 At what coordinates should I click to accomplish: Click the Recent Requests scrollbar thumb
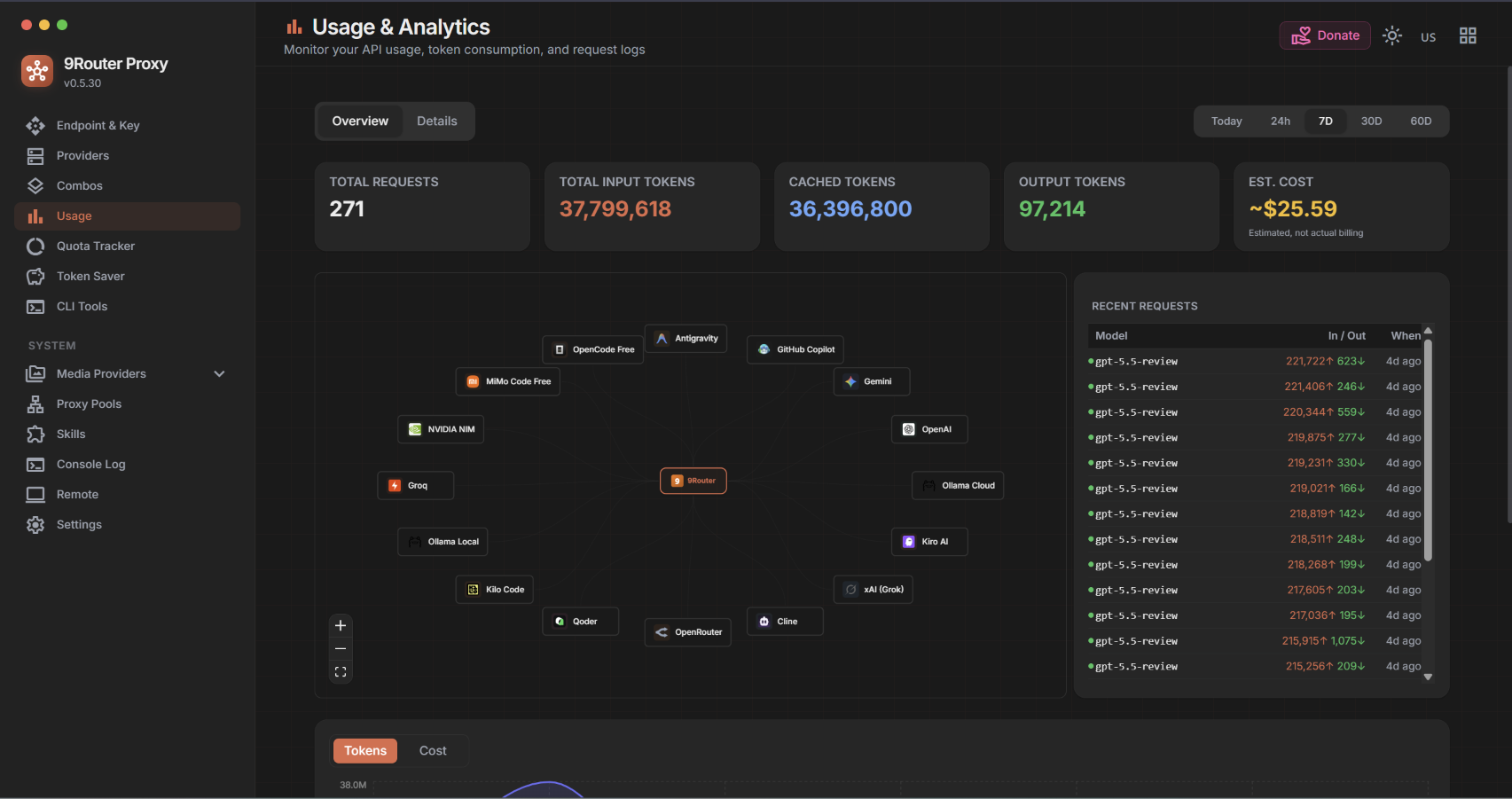coord(1428,450)
